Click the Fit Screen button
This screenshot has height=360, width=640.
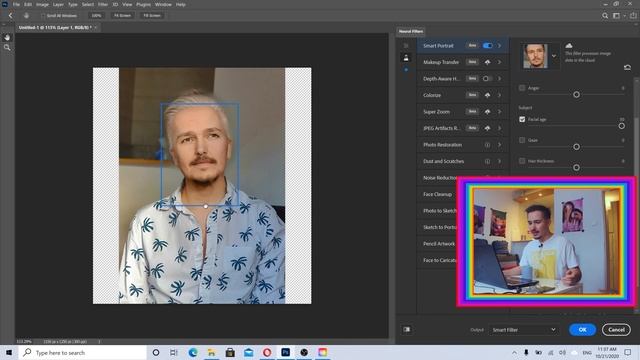point(122,16)
